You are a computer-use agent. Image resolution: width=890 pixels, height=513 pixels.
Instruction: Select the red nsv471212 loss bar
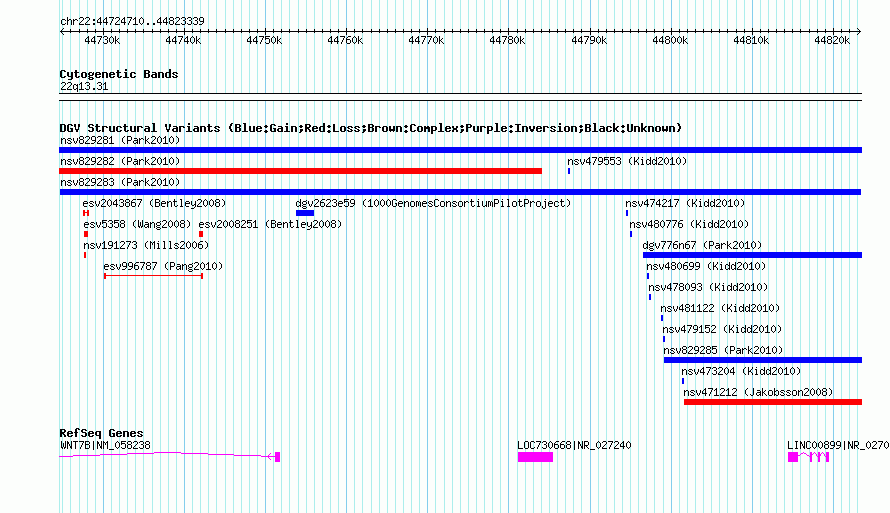pyautogui.click(x=773, y=402)
